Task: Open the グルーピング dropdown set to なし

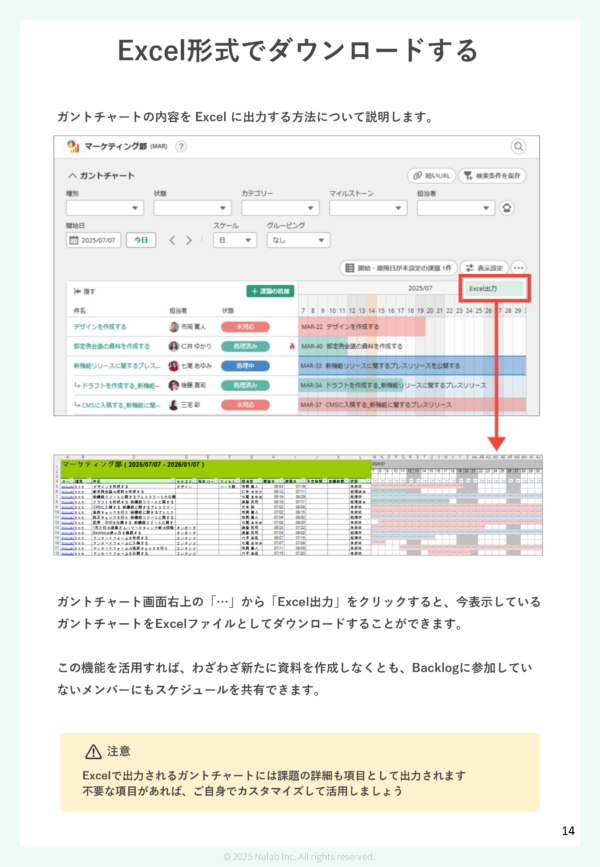Action: 297,240
